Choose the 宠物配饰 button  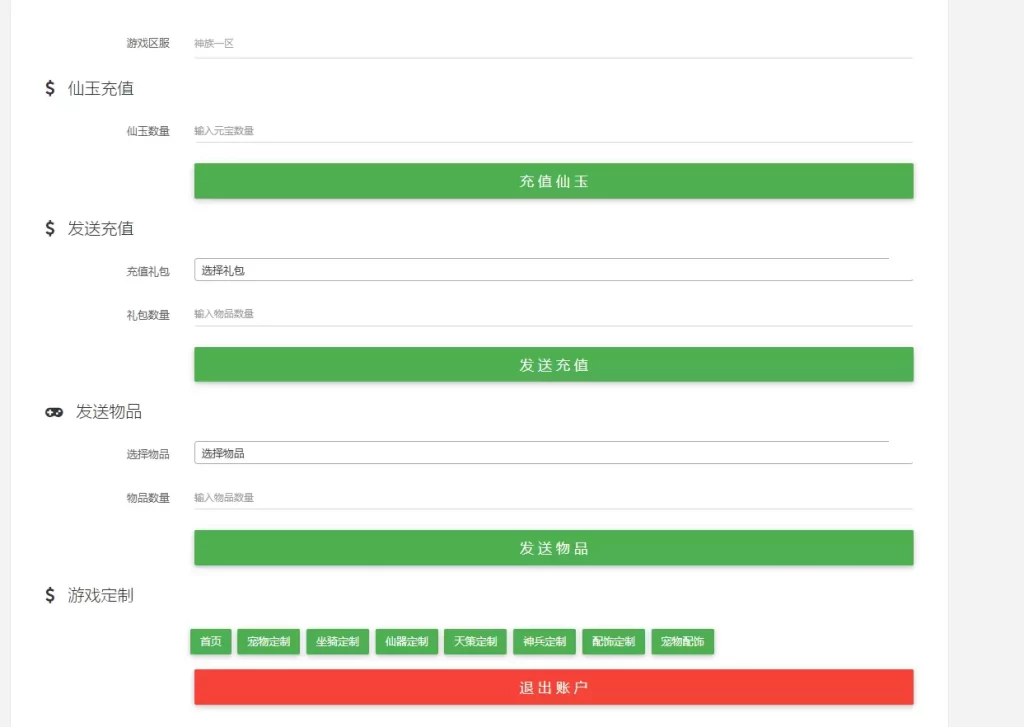click(682, 642)
